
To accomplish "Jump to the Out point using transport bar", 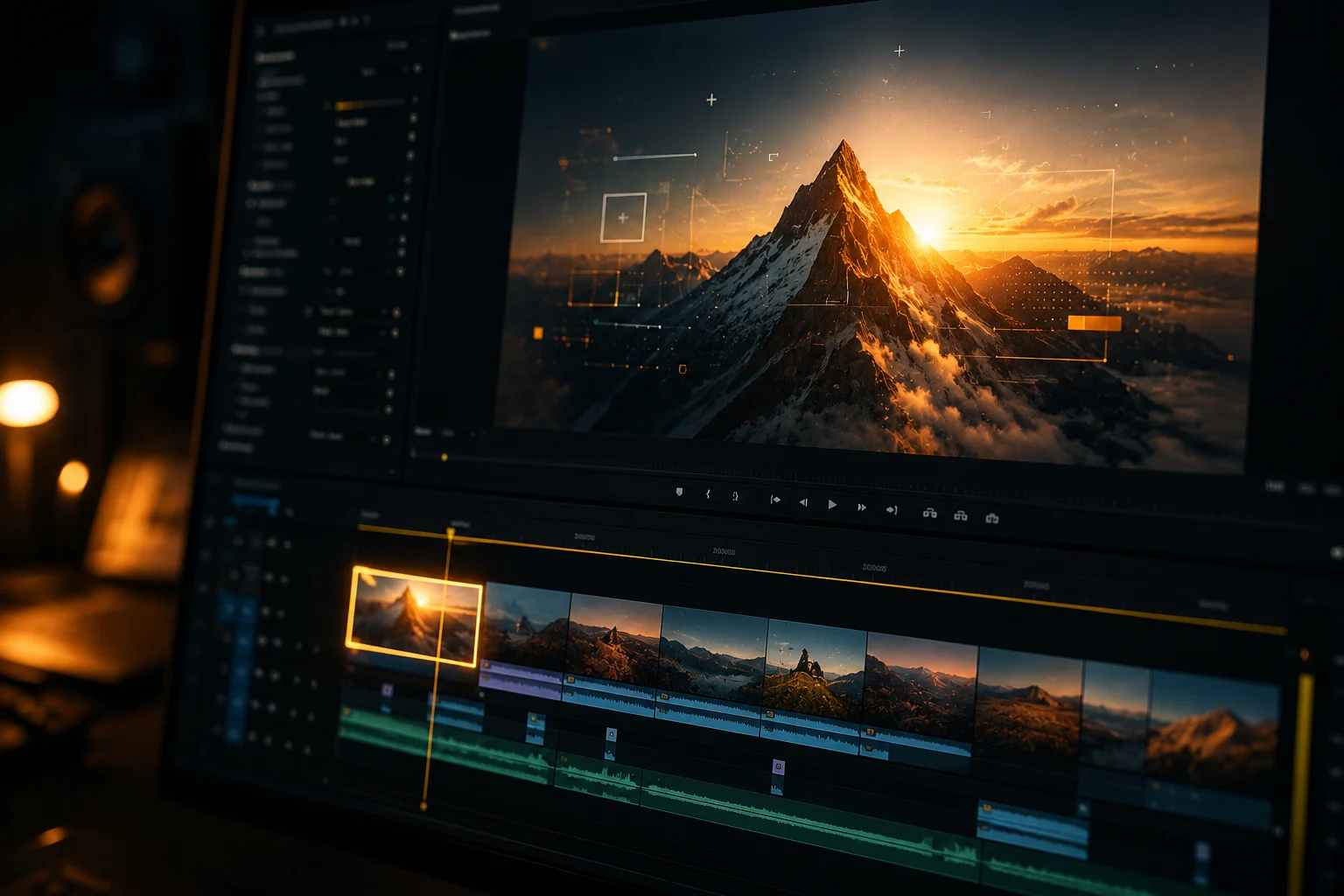I will pyautogui.click(x=892, y=509).
